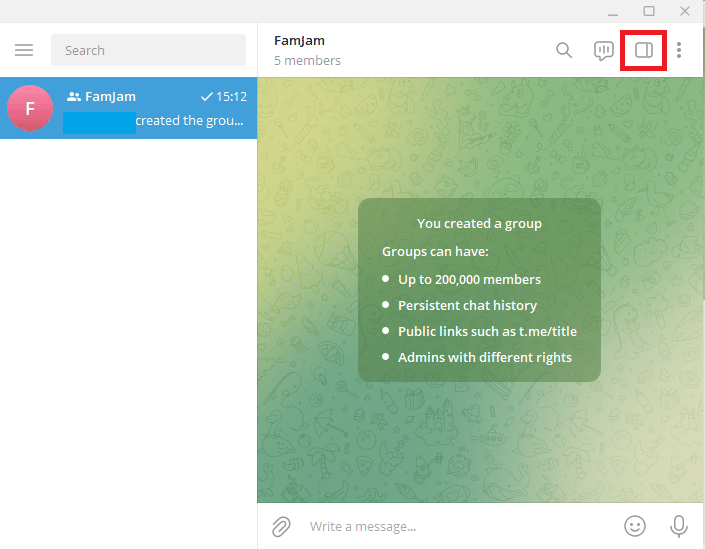Open the FamJam chat in the list
Image resolution: width=705 pixels, height=549 pixels.
[129, 108]
